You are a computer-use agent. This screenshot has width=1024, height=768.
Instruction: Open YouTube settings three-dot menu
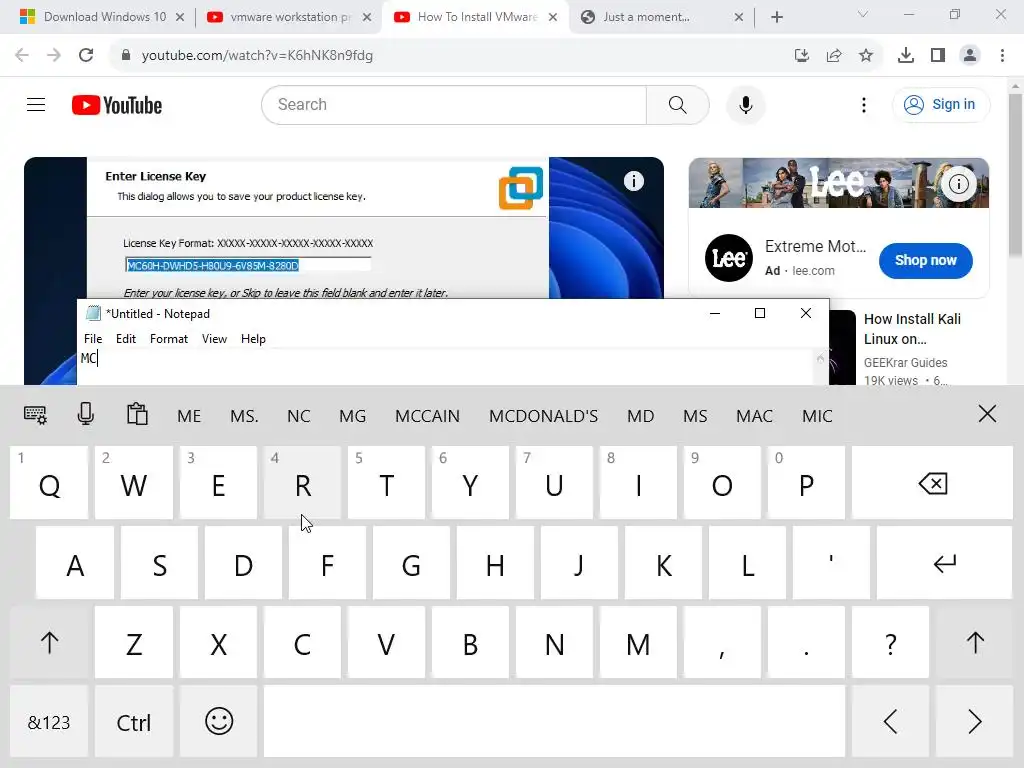863,105
